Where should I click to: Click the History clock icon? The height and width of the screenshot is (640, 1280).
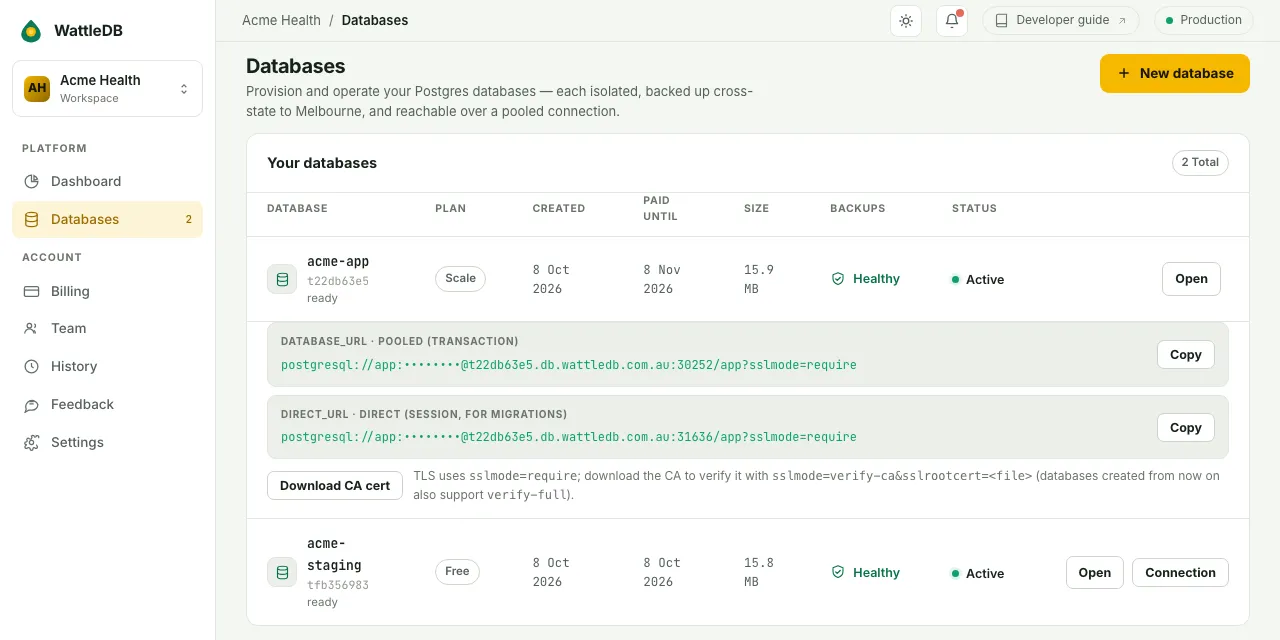tap(32, 366)
